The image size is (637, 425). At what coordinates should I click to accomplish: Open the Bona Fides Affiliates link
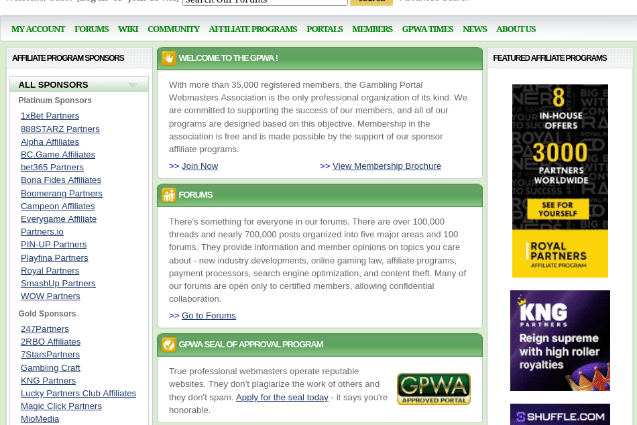61,180
